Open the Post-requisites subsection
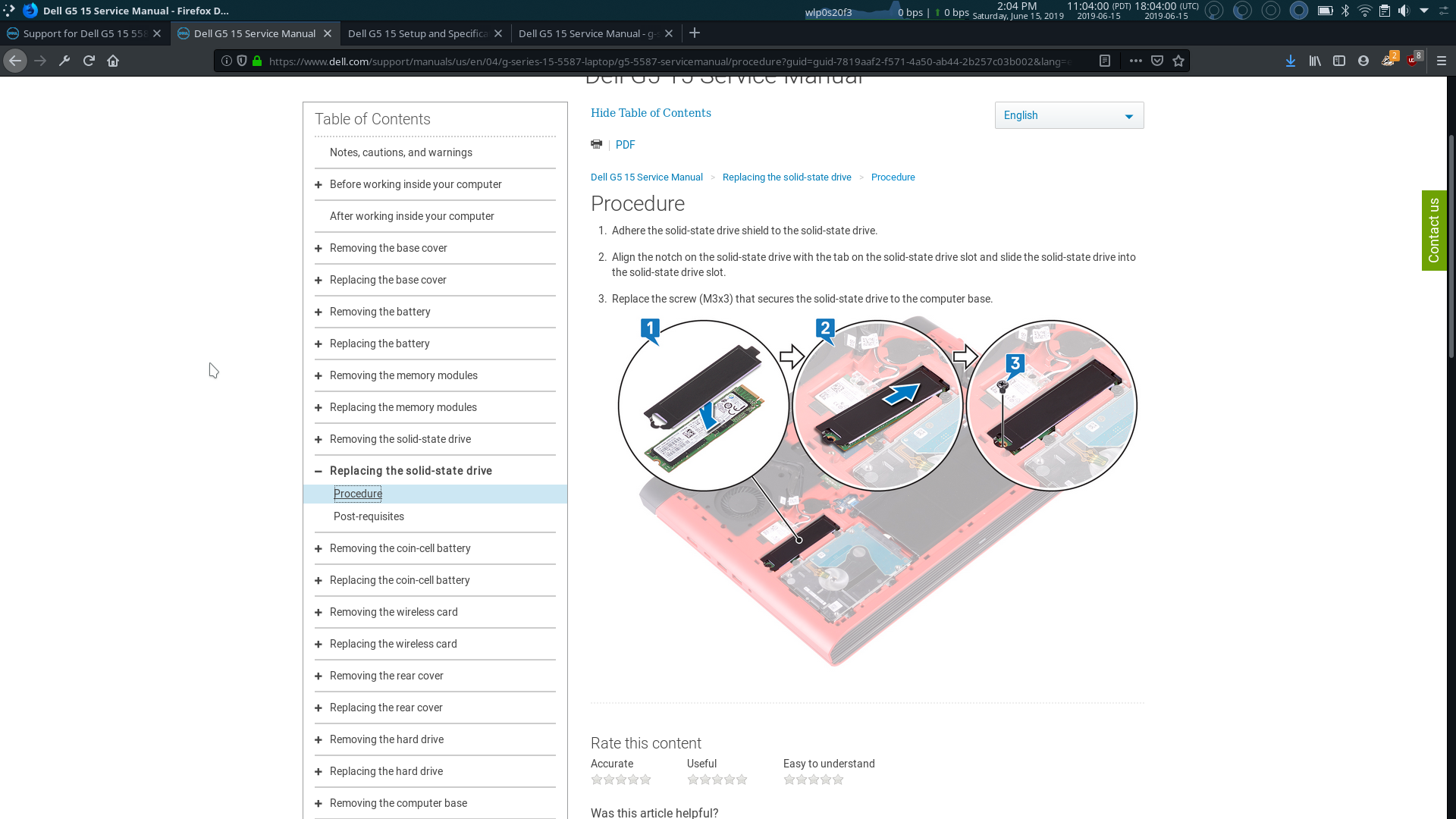Image resolution: width=1456 pixels, height=819 pixels. pyautogui.click(x=369, y=516)
